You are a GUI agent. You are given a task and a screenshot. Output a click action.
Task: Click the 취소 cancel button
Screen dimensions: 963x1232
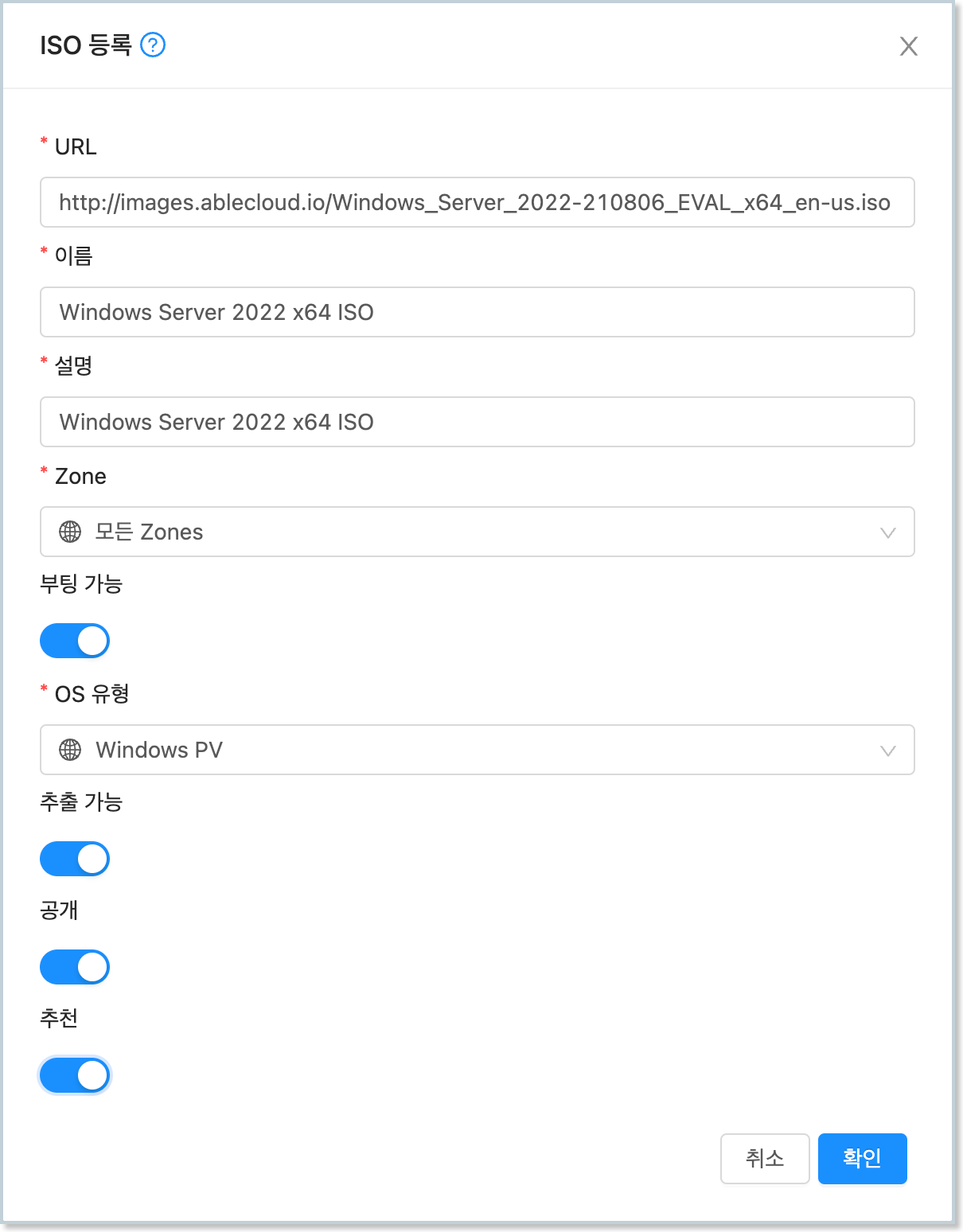764,1158
